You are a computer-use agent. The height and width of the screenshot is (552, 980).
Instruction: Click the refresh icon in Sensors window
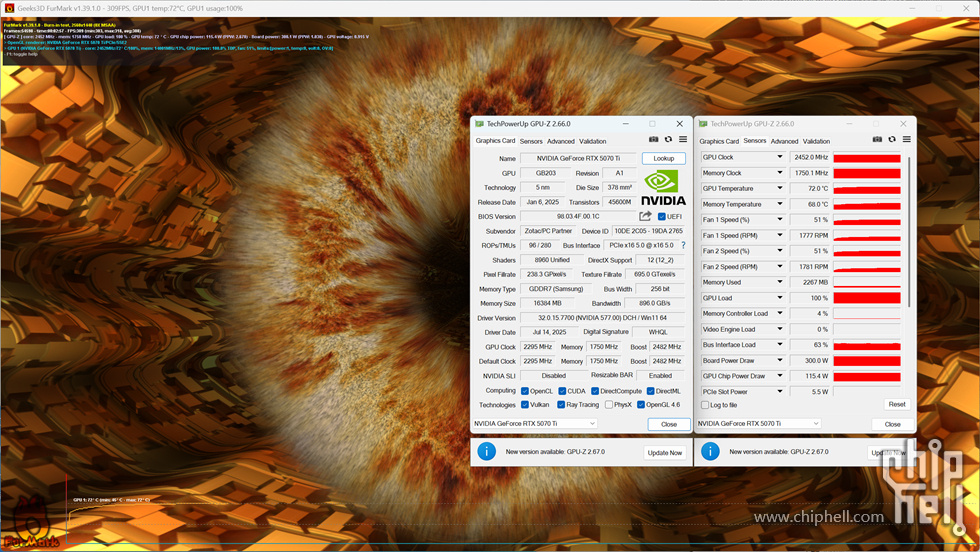coord(892,139)
